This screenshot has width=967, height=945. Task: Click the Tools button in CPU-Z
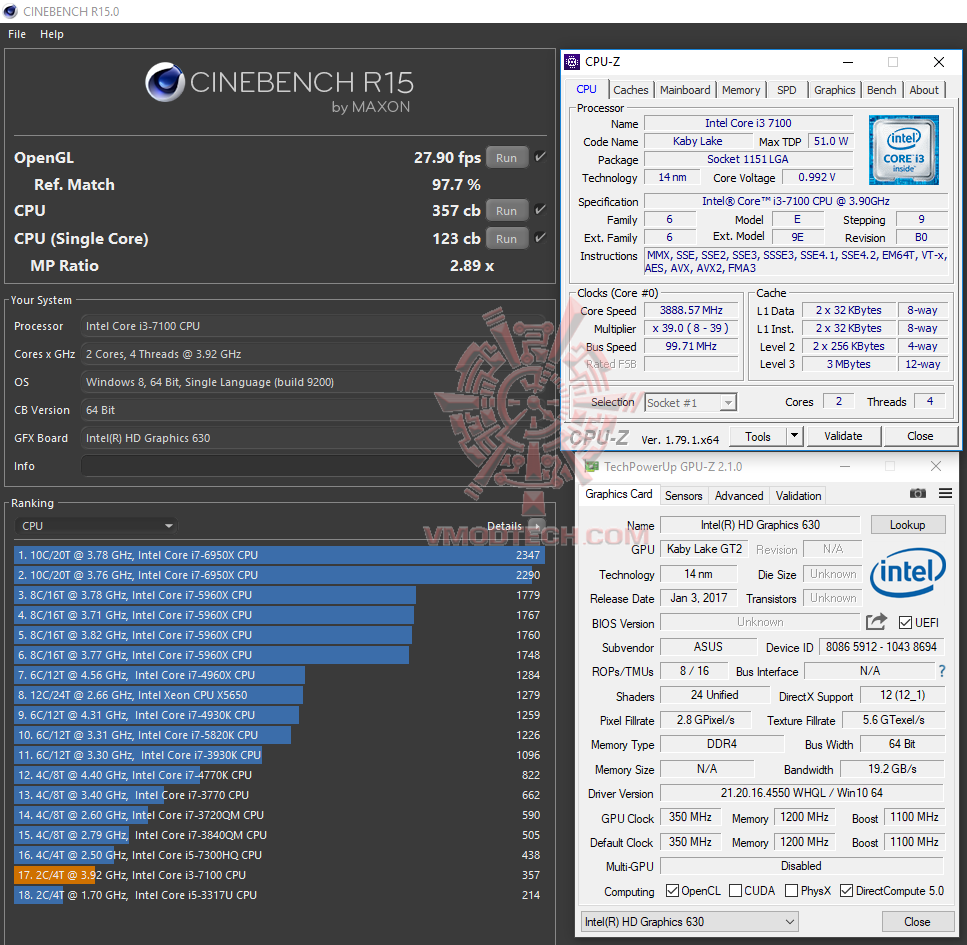coord(758,436)
